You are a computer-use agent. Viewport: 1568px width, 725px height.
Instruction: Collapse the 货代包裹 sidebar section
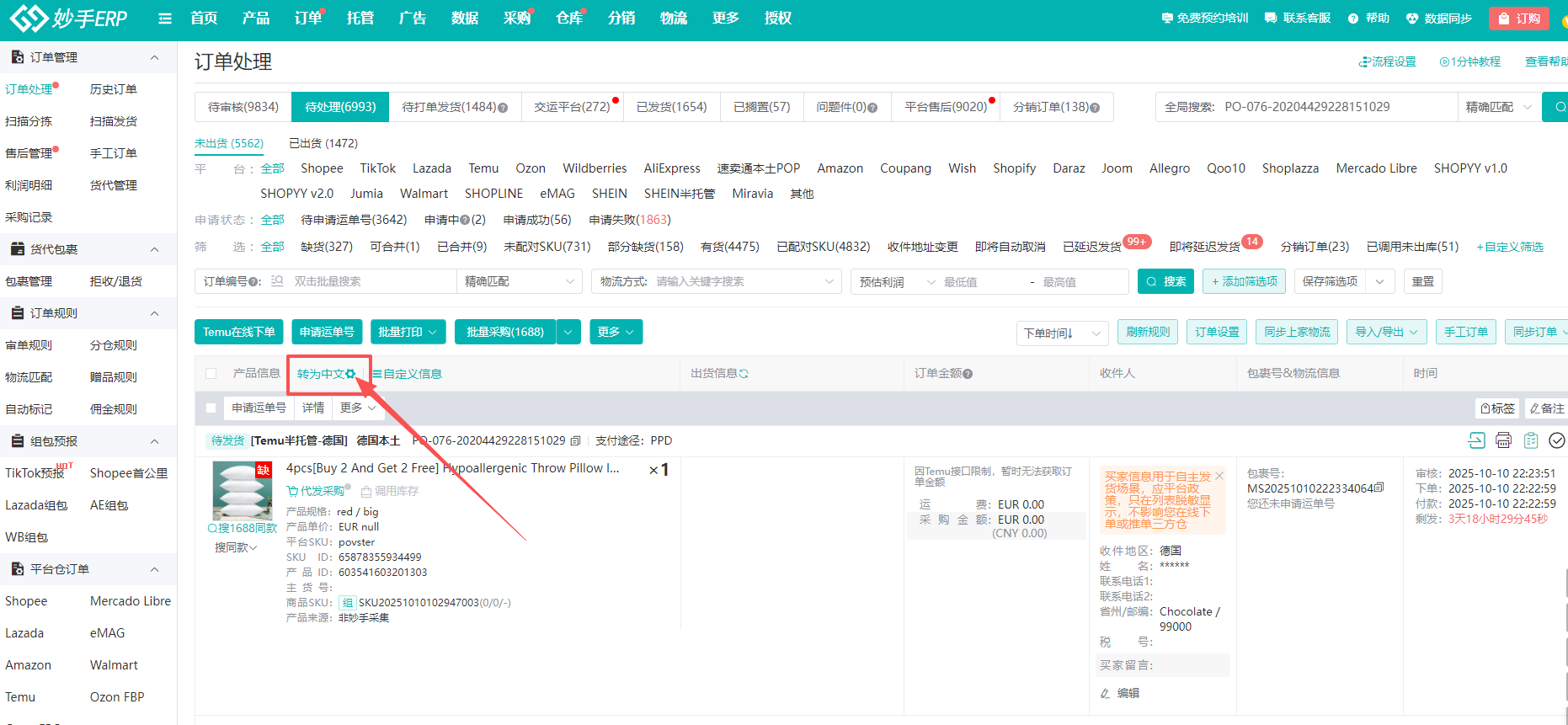point(154,249)
